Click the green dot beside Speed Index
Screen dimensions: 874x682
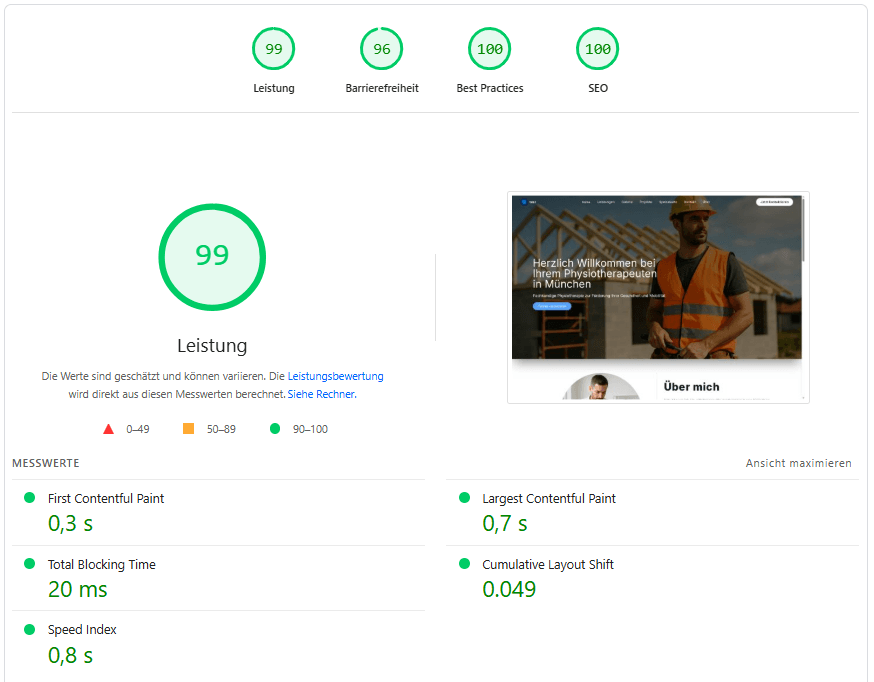pos(29,629)
